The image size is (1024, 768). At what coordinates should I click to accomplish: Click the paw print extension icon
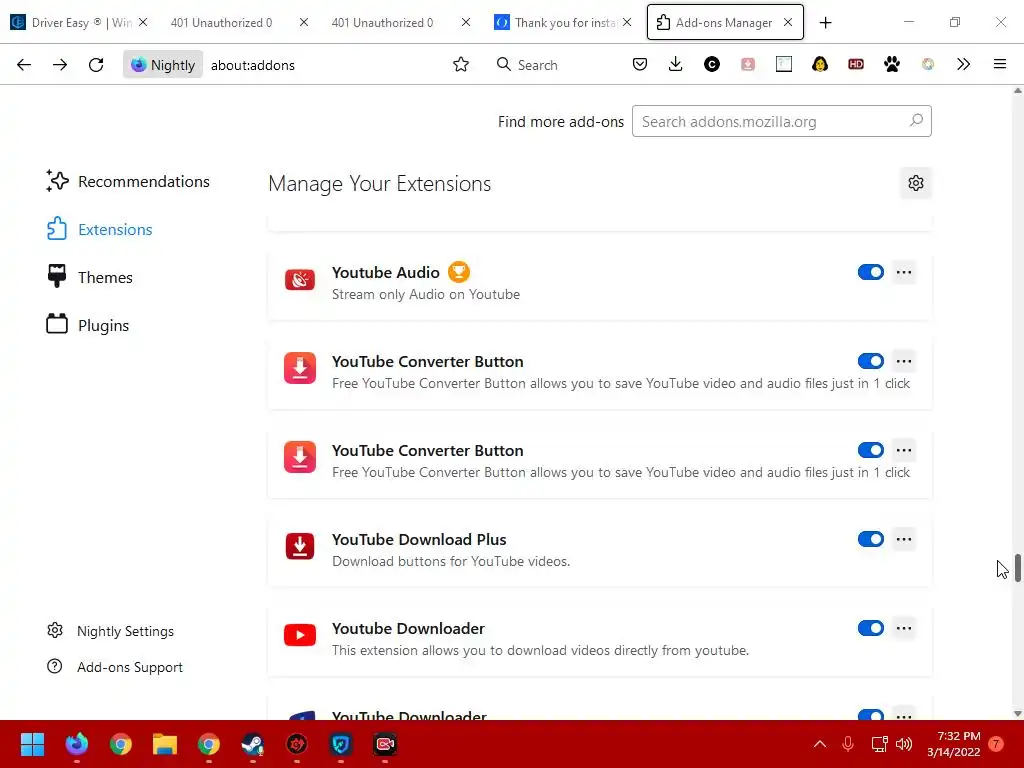click(891, 64)
